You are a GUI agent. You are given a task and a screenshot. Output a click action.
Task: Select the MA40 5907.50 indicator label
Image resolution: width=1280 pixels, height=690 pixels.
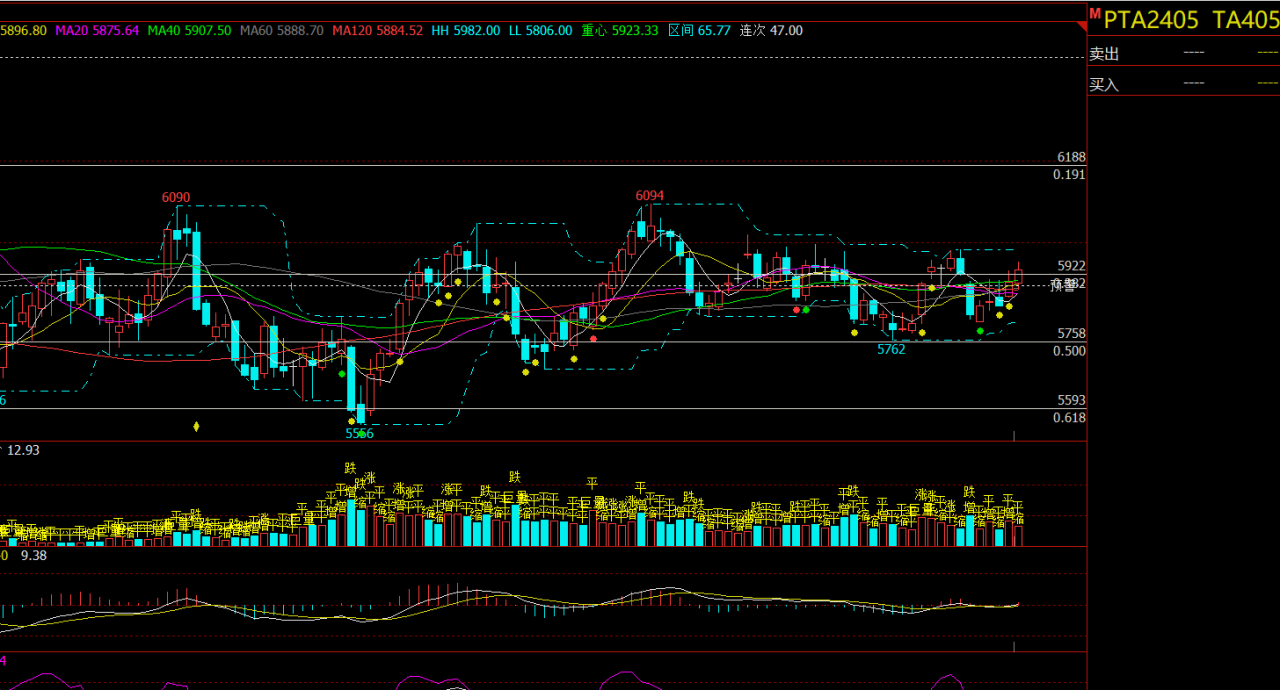pyautogui.click(x=189, y=31)
